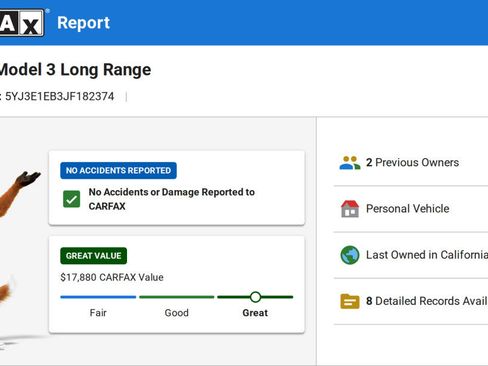The height and width of the screenshot is (366, 488).
Task: Open No Accidents or Damage Reported to CARFAX
Action: click(x=172, y=199)
